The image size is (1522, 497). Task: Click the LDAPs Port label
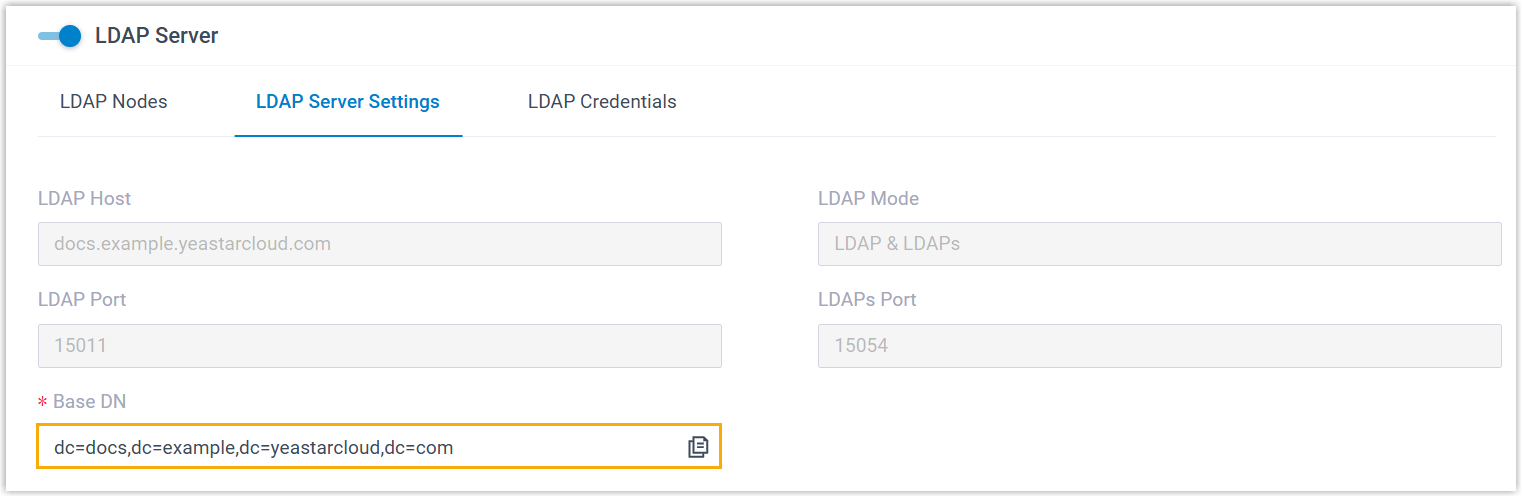pyautogui.click(x=867, y=300)
